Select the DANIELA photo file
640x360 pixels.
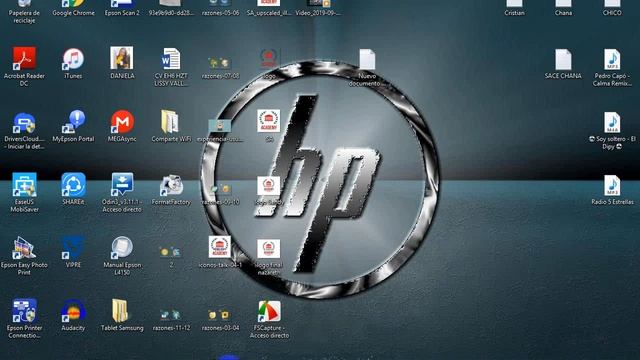tap(122, 58)
